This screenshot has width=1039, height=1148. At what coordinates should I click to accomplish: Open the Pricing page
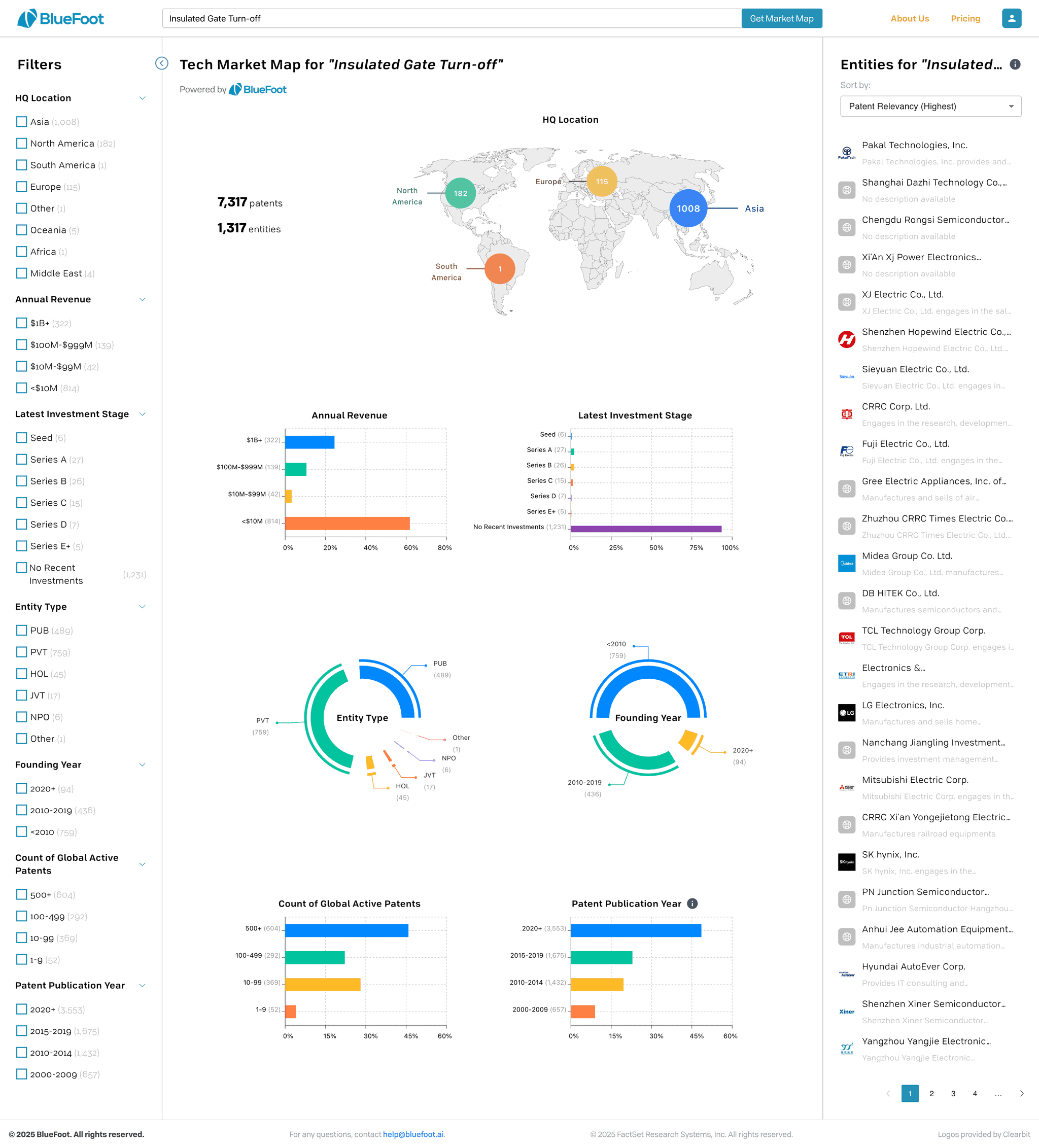click(x=965, y=18)
